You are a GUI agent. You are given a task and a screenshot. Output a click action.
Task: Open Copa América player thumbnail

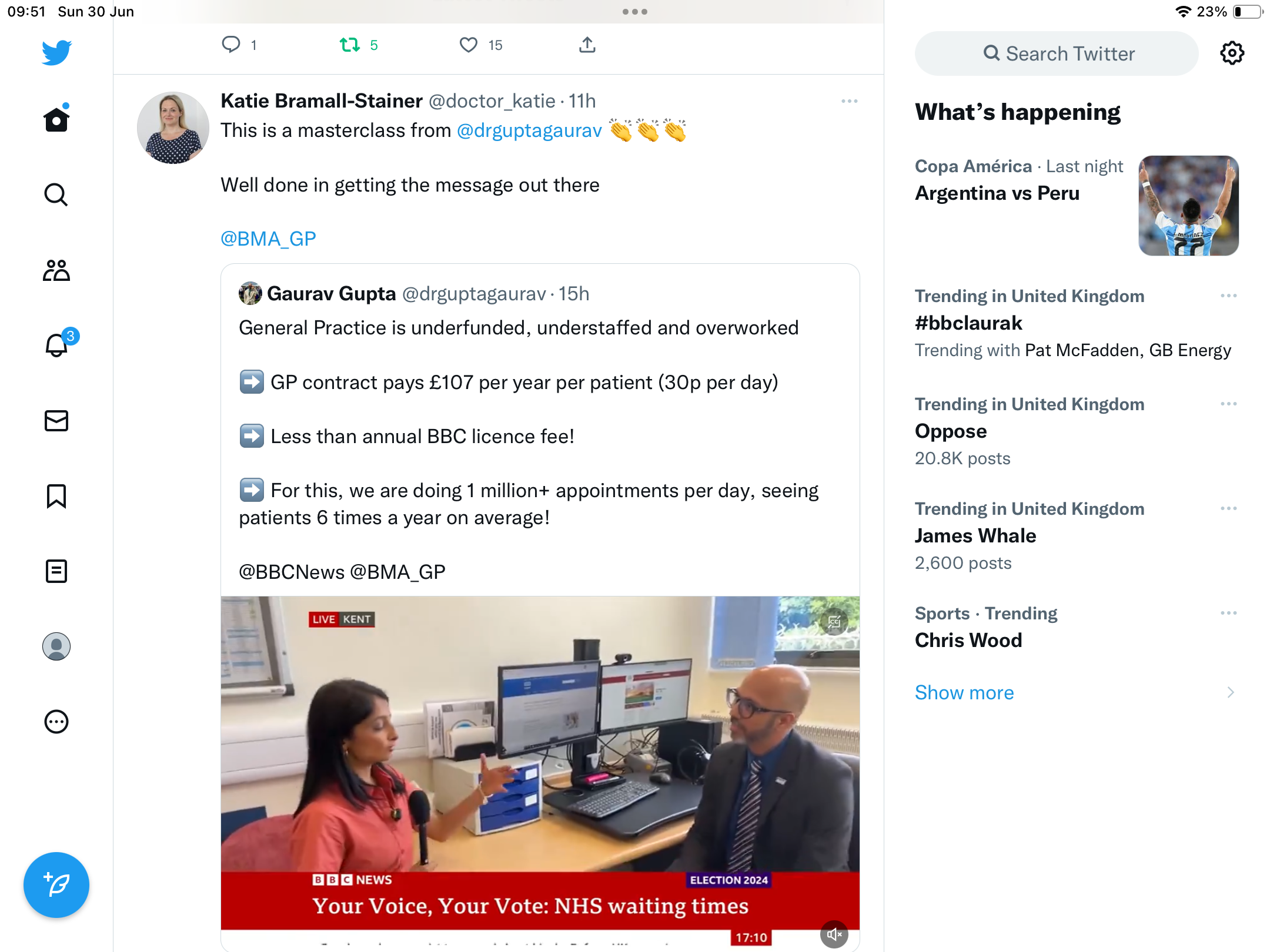1188,206
